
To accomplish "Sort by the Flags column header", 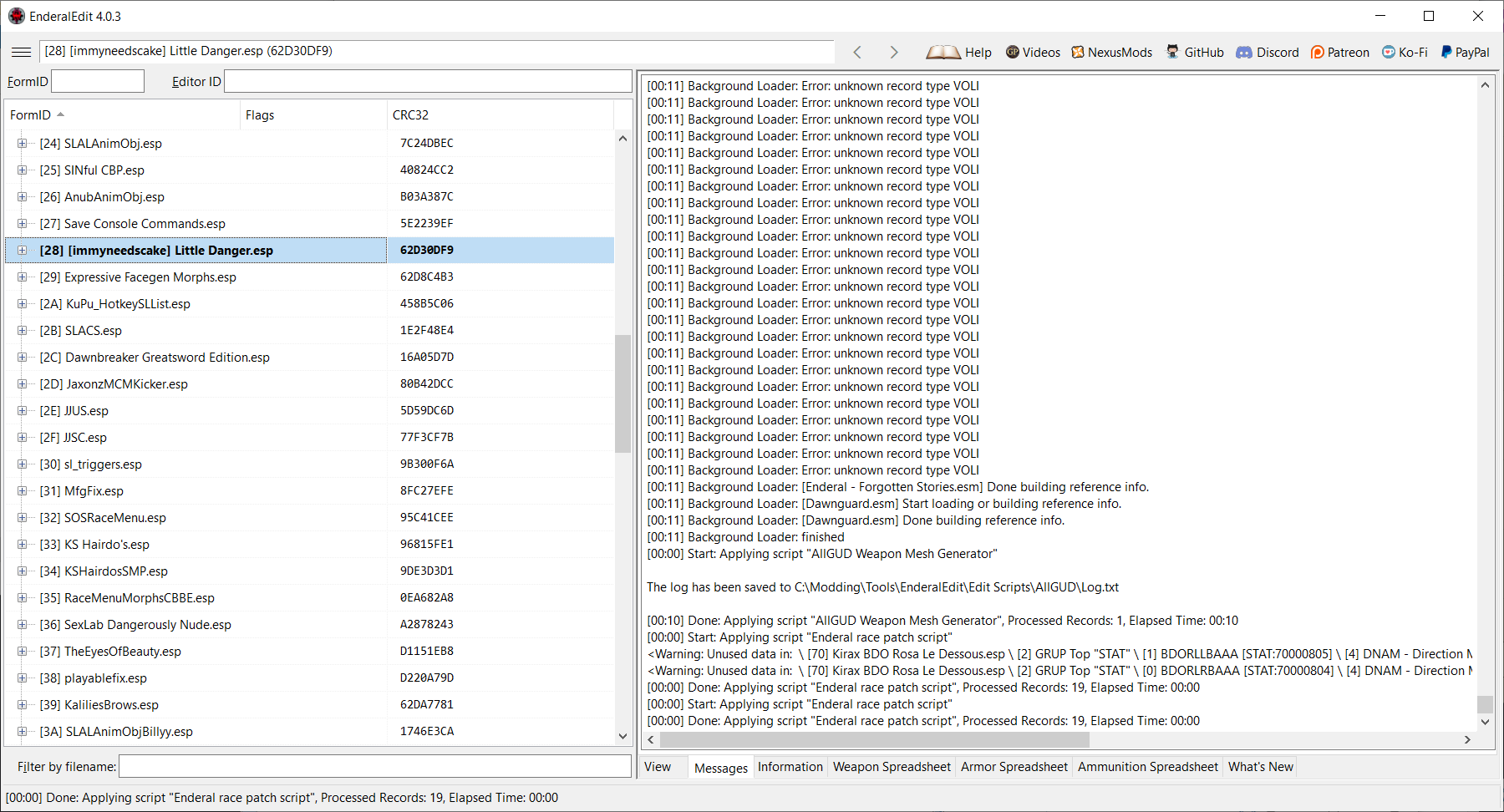I will pos(313,114).
